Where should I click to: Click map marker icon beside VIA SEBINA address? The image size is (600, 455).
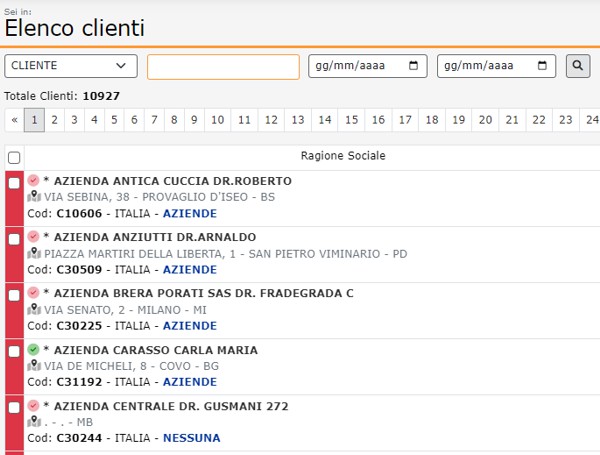[x=33, y=197]
